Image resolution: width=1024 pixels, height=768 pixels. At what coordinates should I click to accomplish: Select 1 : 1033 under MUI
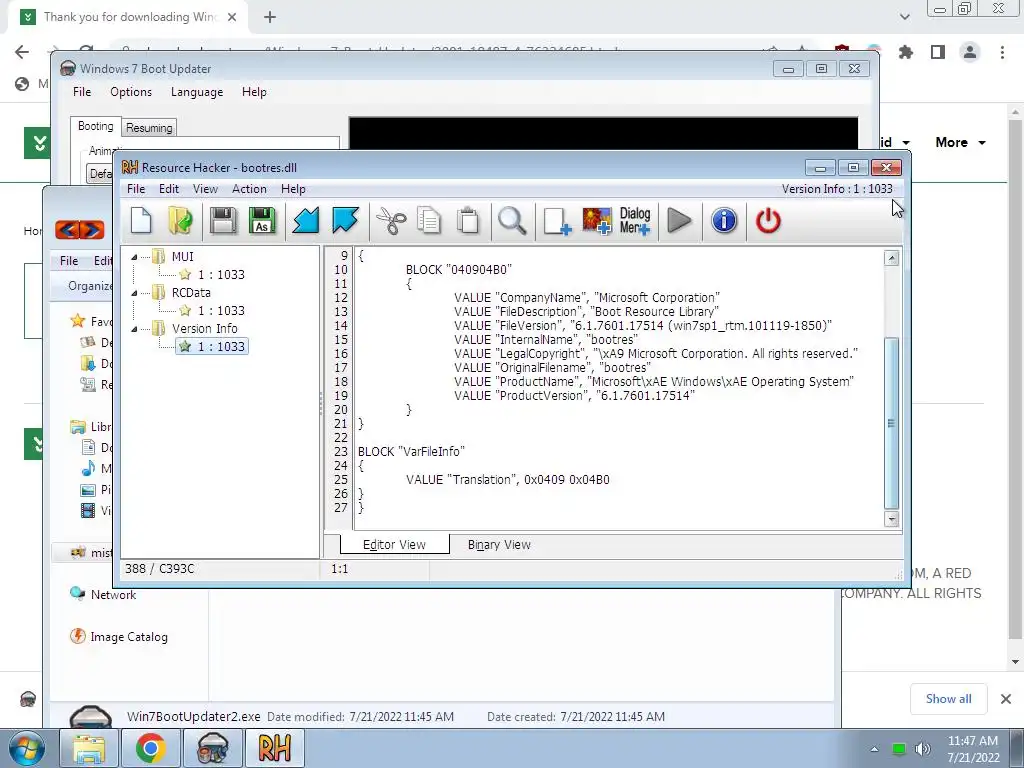point(212,275)
